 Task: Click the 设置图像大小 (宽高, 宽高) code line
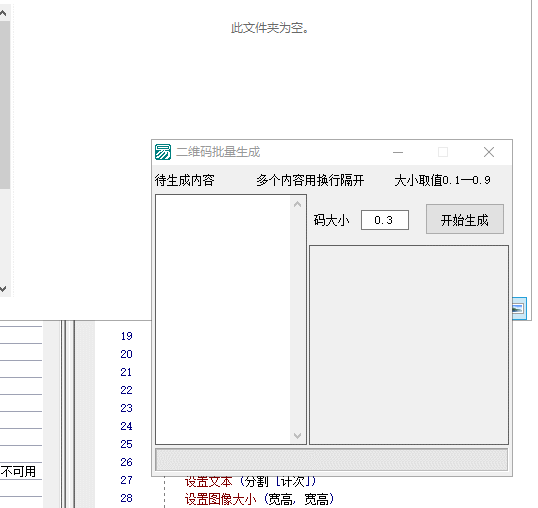[x=259, y=499]
